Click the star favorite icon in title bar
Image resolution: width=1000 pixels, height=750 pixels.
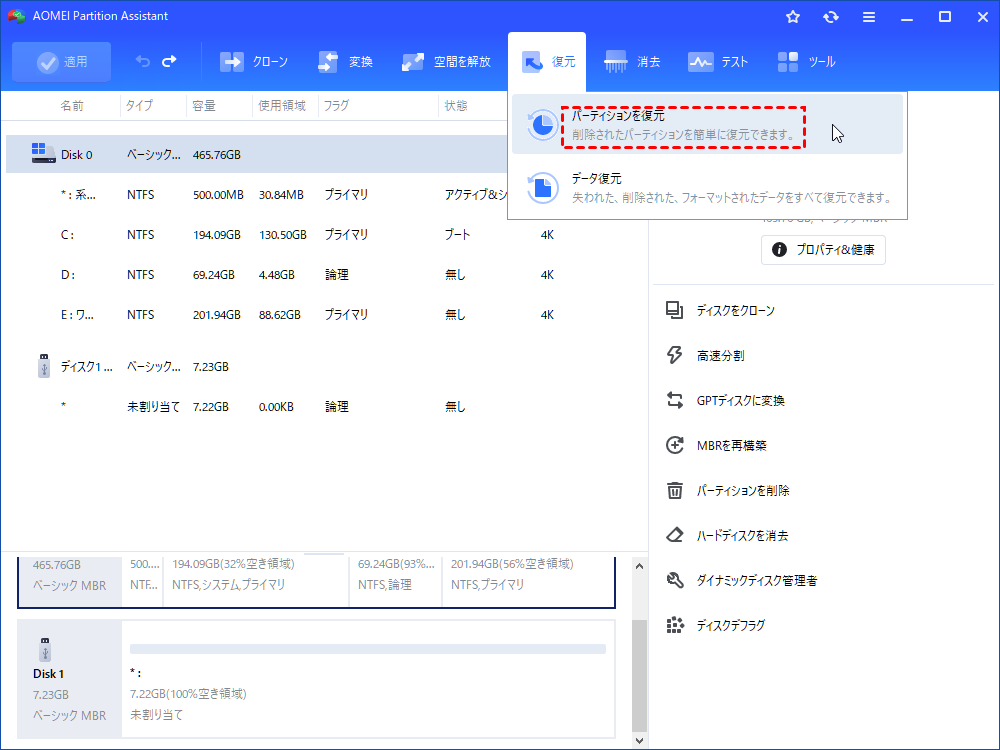(793, 17)
